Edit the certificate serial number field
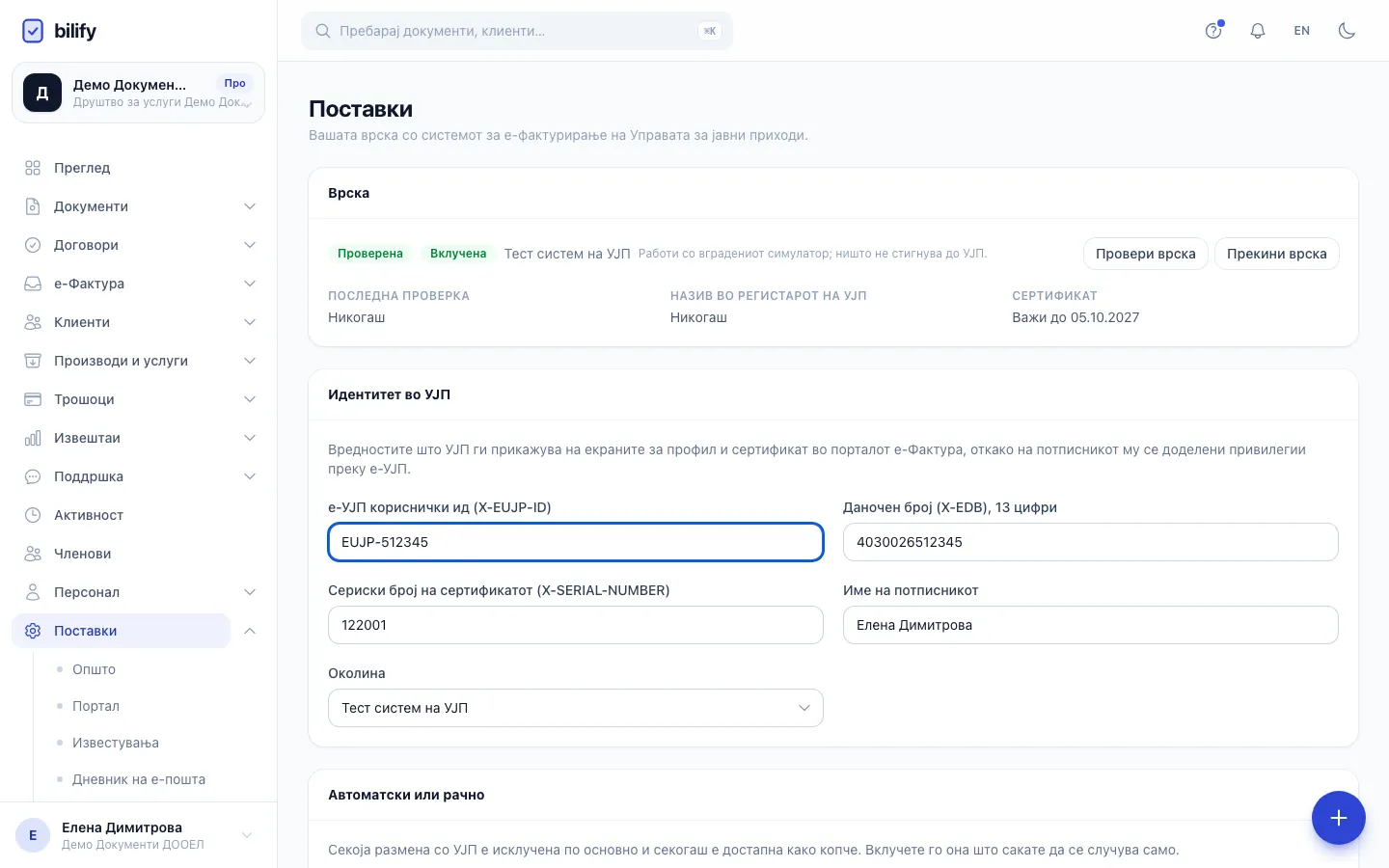Screen dimensions: 1389x868 pyautogui.click(x=576, y=625)
